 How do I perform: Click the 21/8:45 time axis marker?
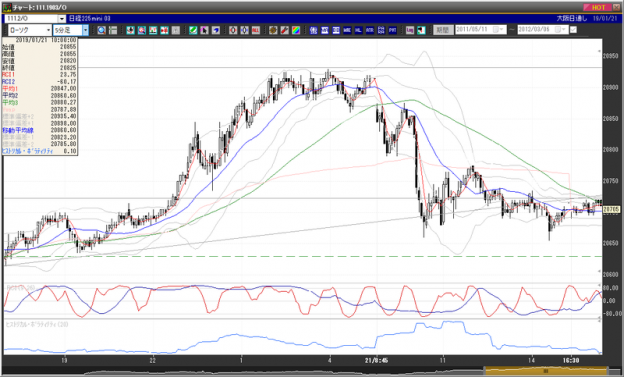pos(376,360)
